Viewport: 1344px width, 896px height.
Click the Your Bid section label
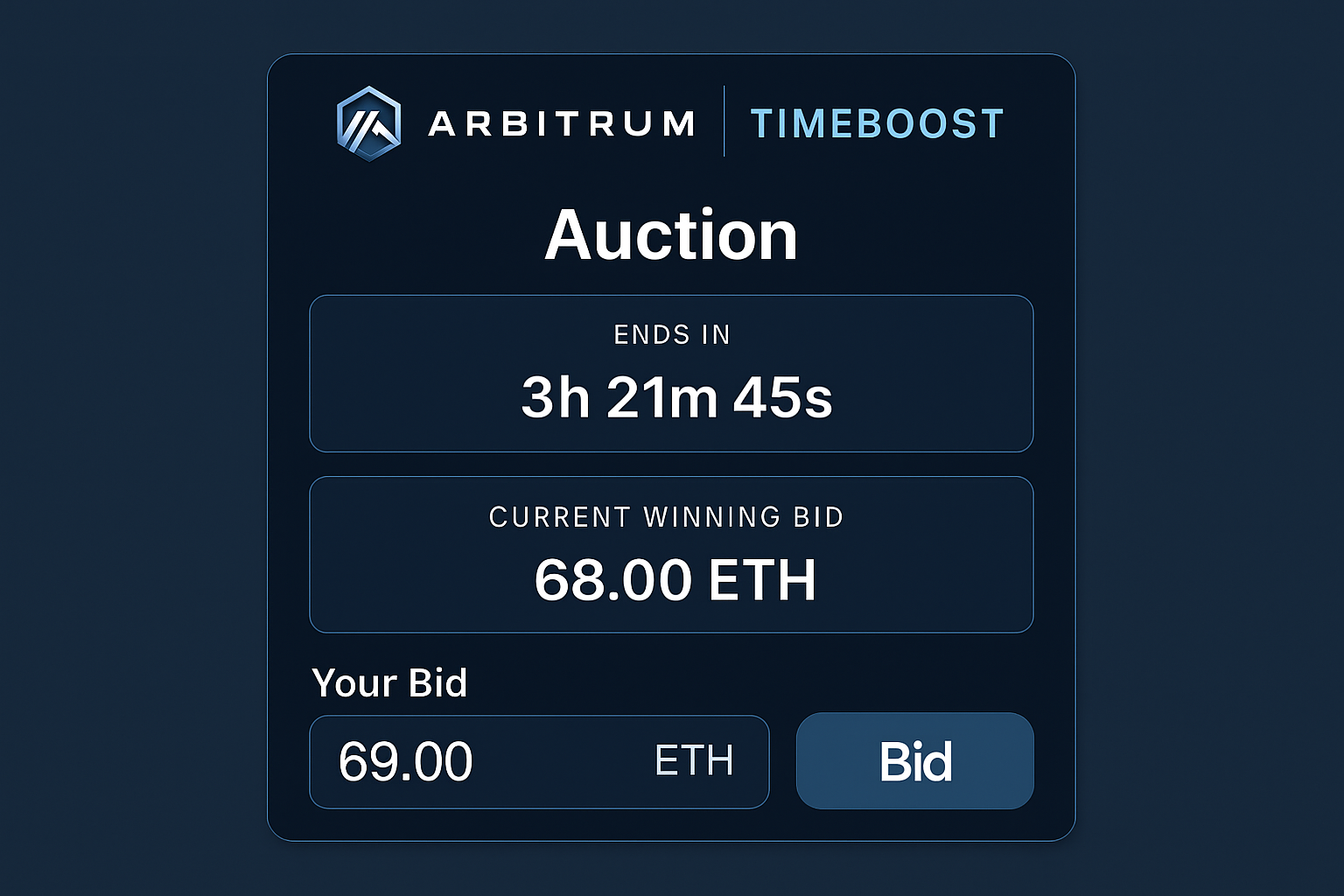(x=389, y=683)
